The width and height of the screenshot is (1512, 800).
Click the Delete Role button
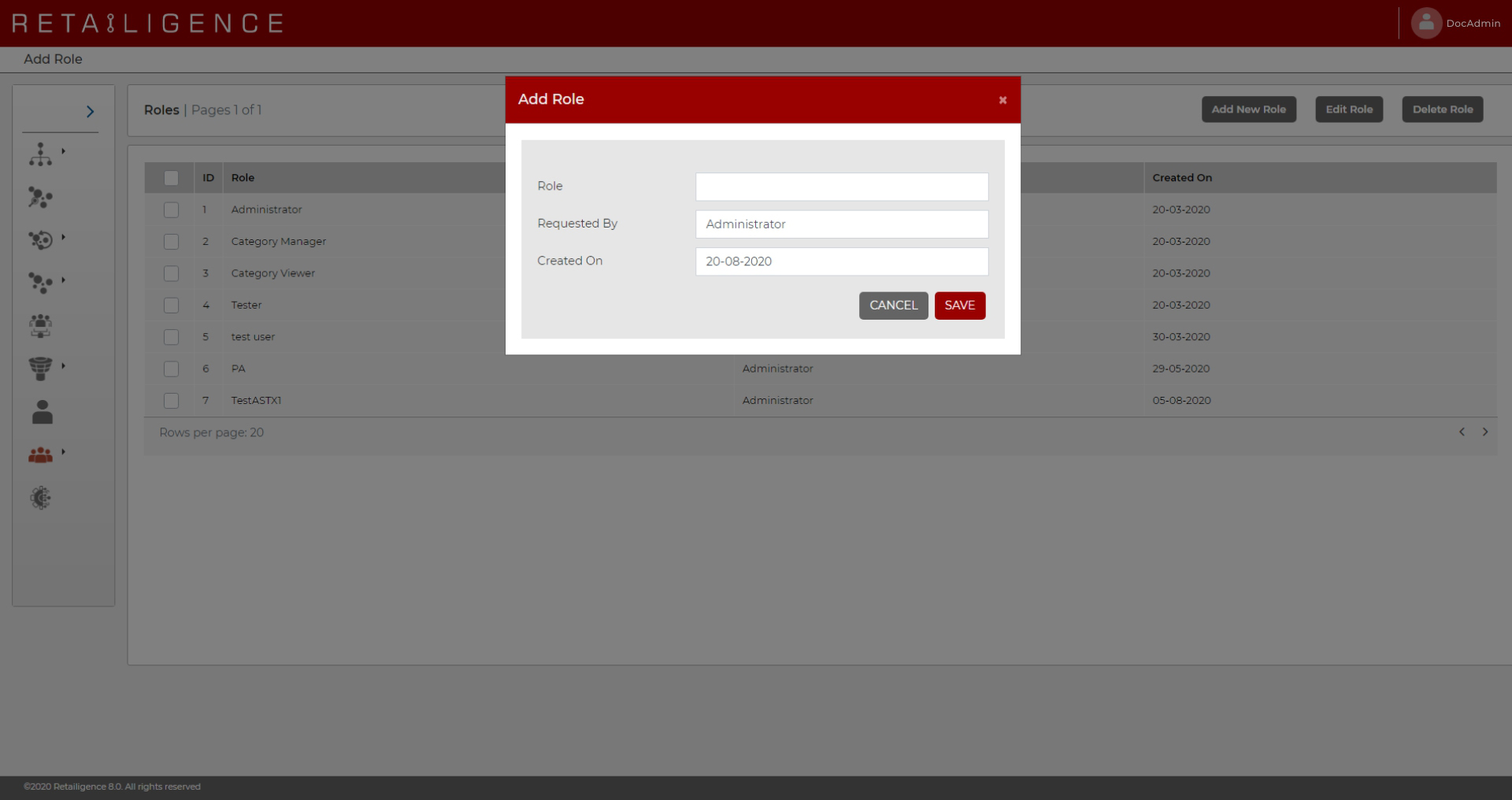[x=1442, y=109]
